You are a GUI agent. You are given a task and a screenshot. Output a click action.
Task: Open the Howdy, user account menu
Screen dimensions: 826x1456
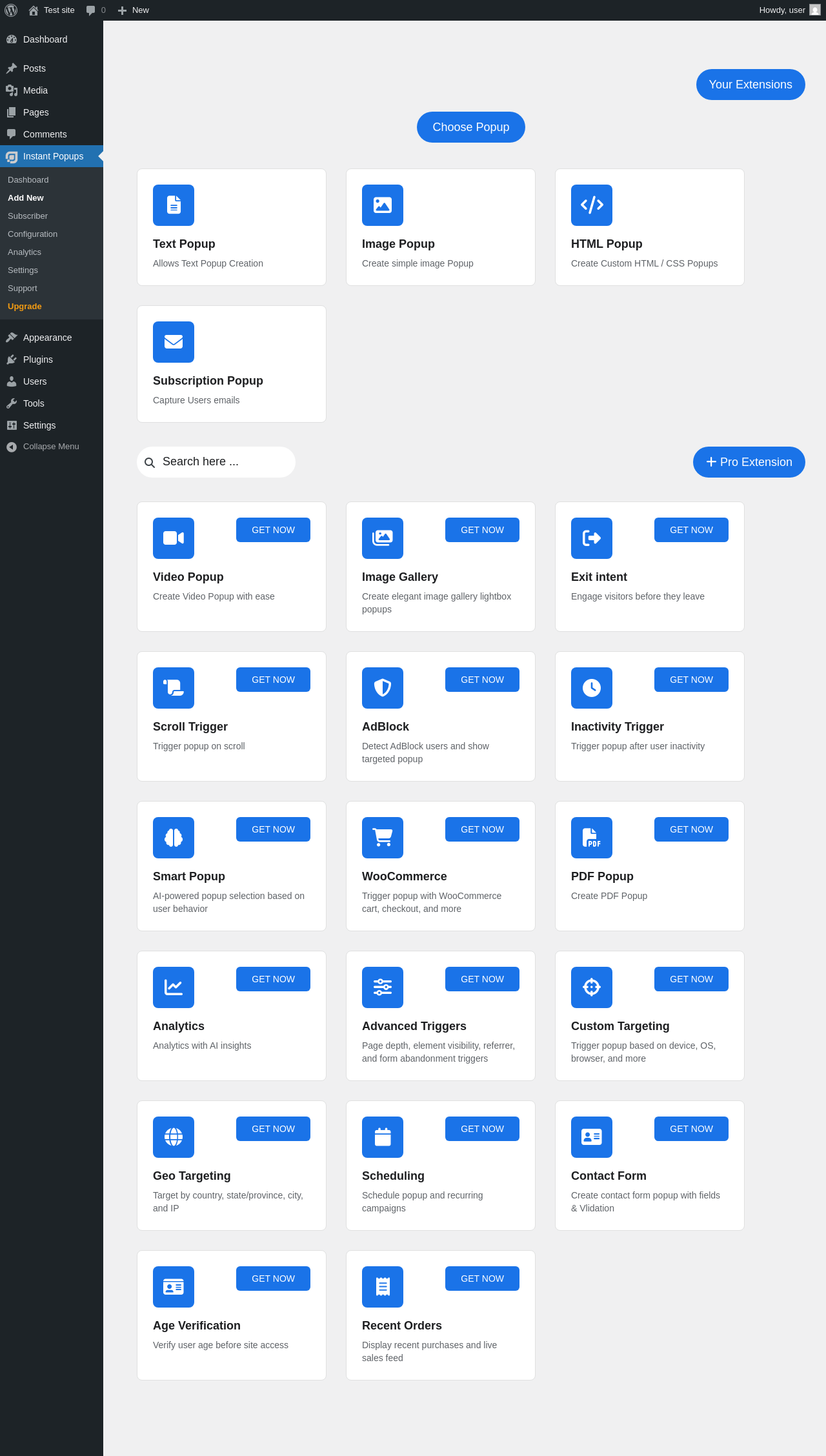tap(789, 10)
